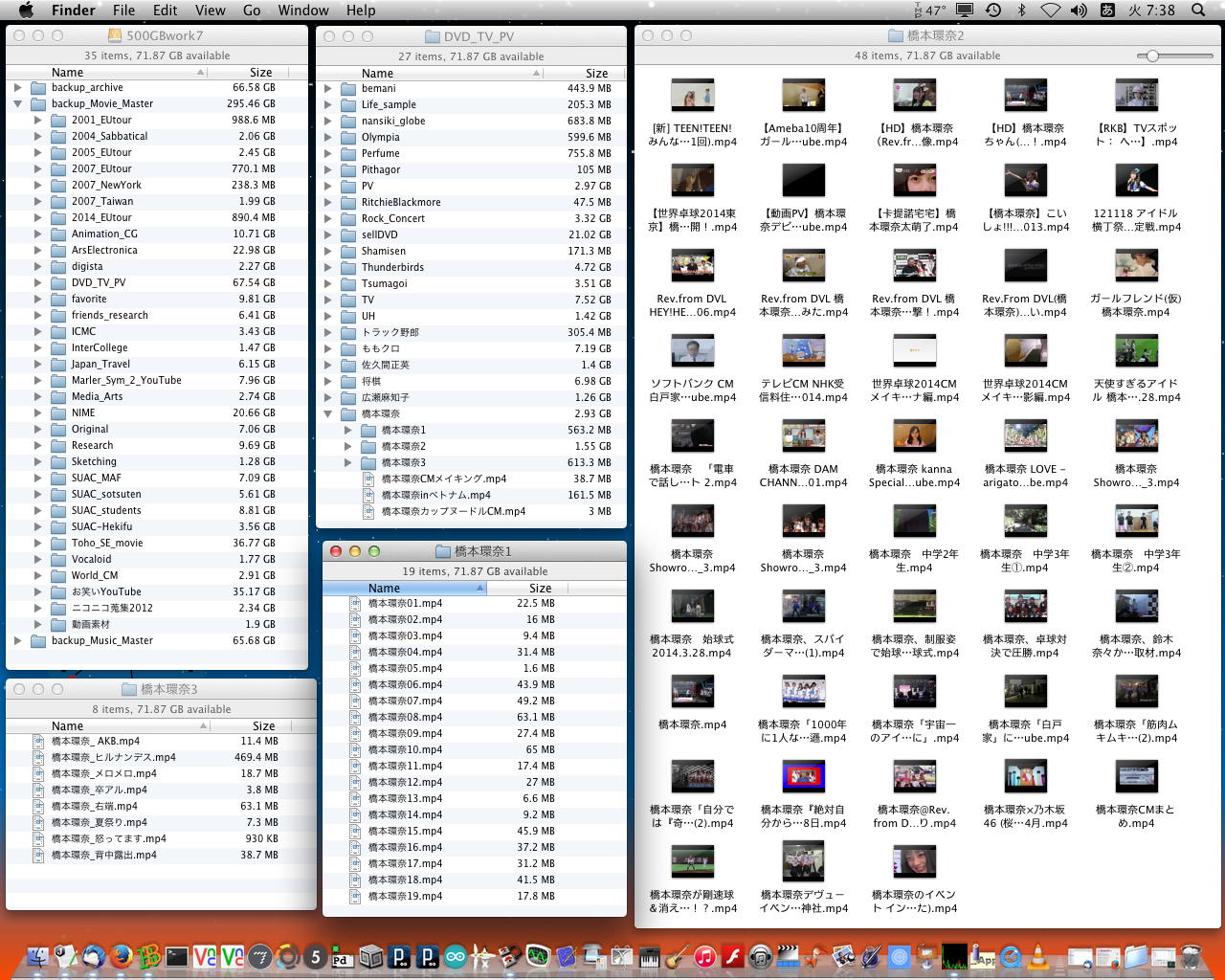Open the Bluetooth status menu
This screenshot has height=980, width=1225.
pyautogui.click(x=1022, y=11)
